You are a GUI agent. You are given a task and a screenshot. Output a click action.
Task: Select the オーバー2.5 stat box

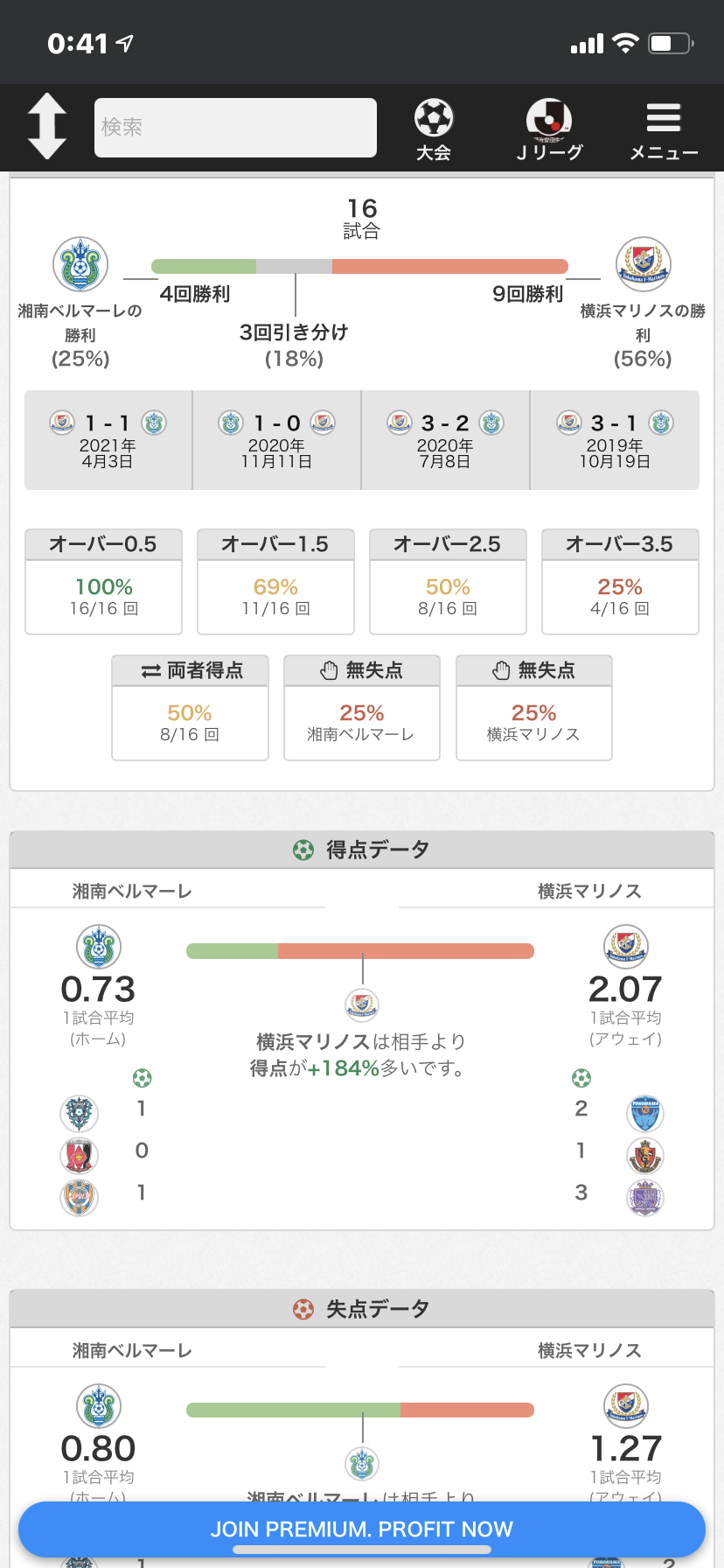point(448,581)
